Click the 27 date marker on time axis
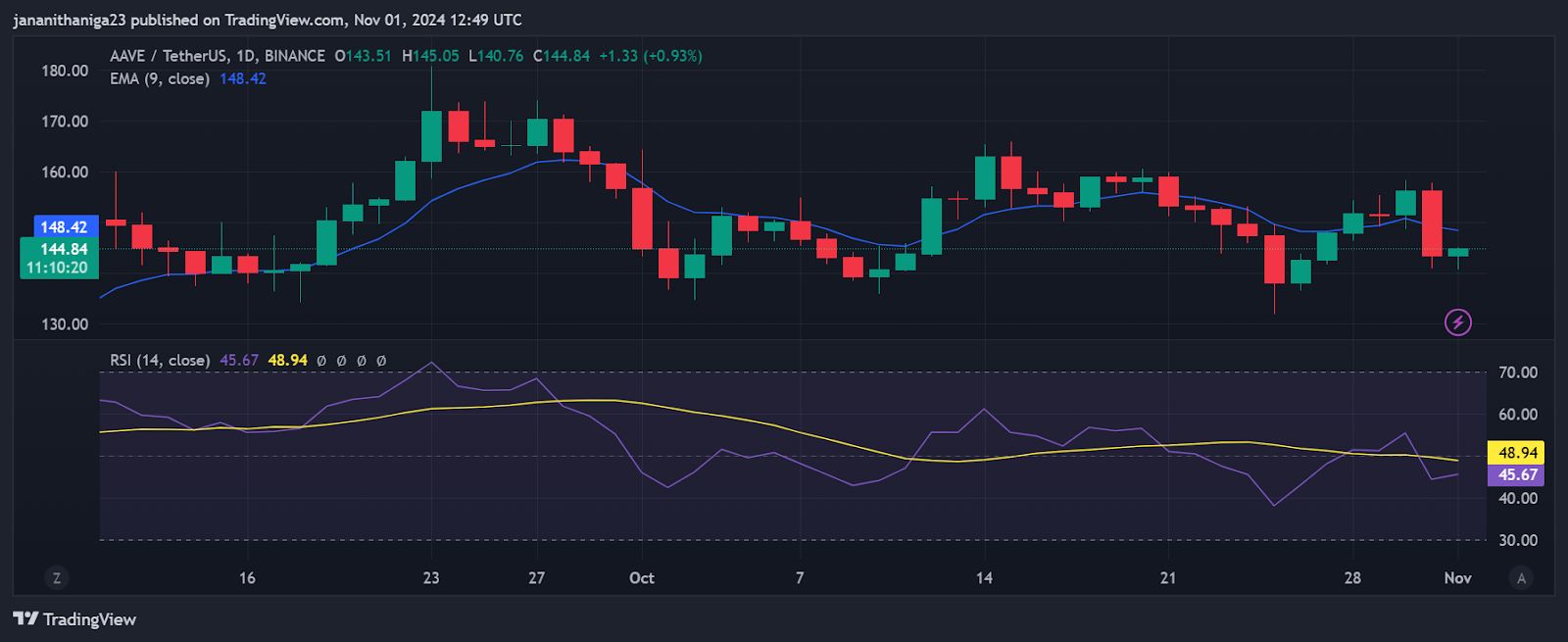 click(x=536, y=578)
